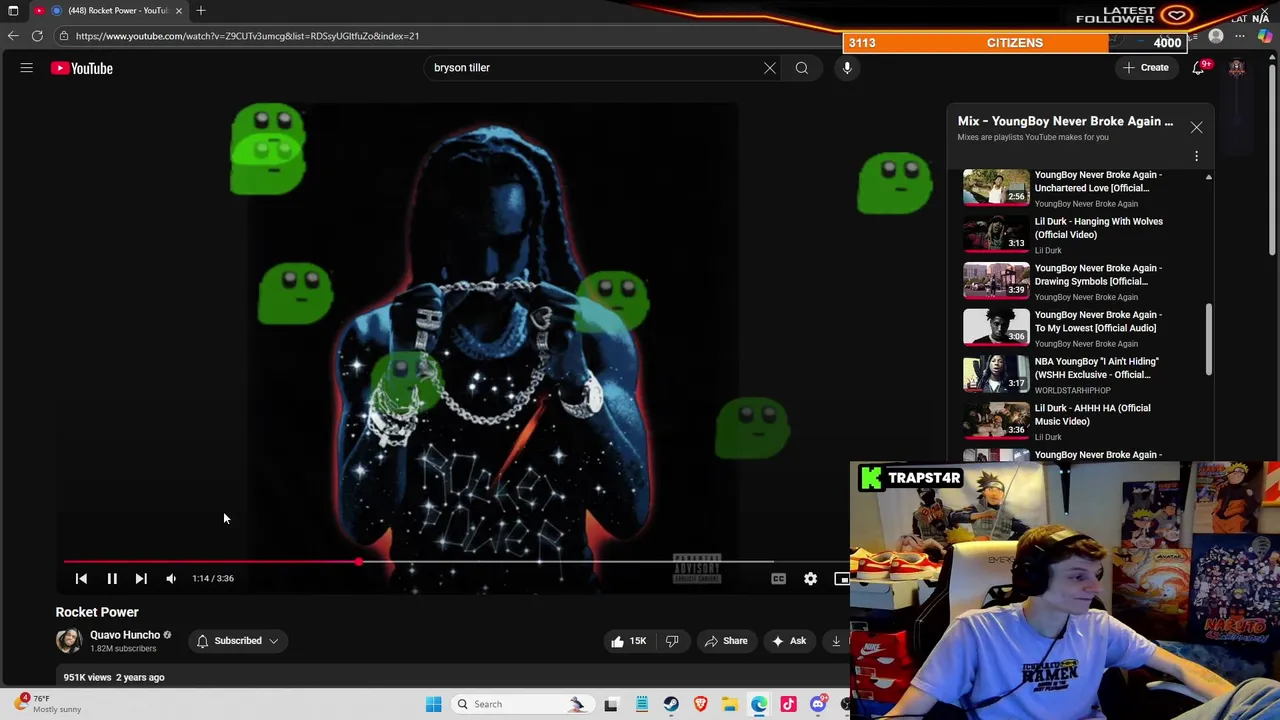Screen dimensions: 1280x720
Task: Open Steam from the taskbar
Action: tap(671, 704)
